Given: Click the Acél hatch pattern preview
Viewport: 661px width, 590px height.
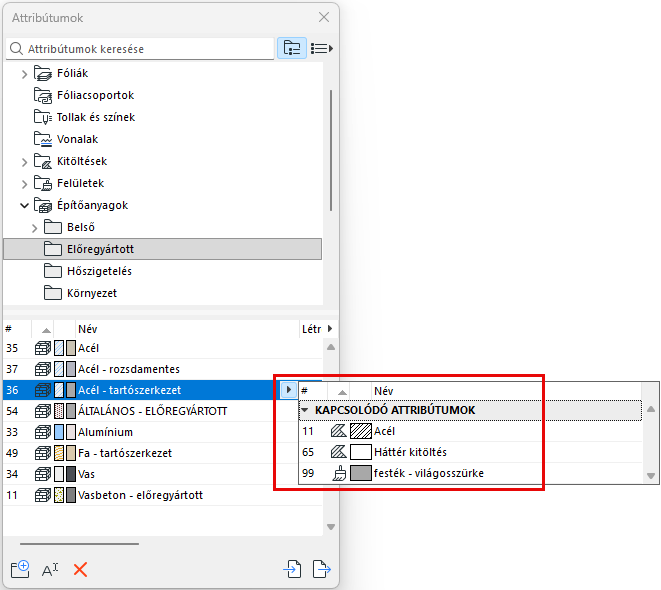Looking at the screenshot, I should click(x=361, y=431).
